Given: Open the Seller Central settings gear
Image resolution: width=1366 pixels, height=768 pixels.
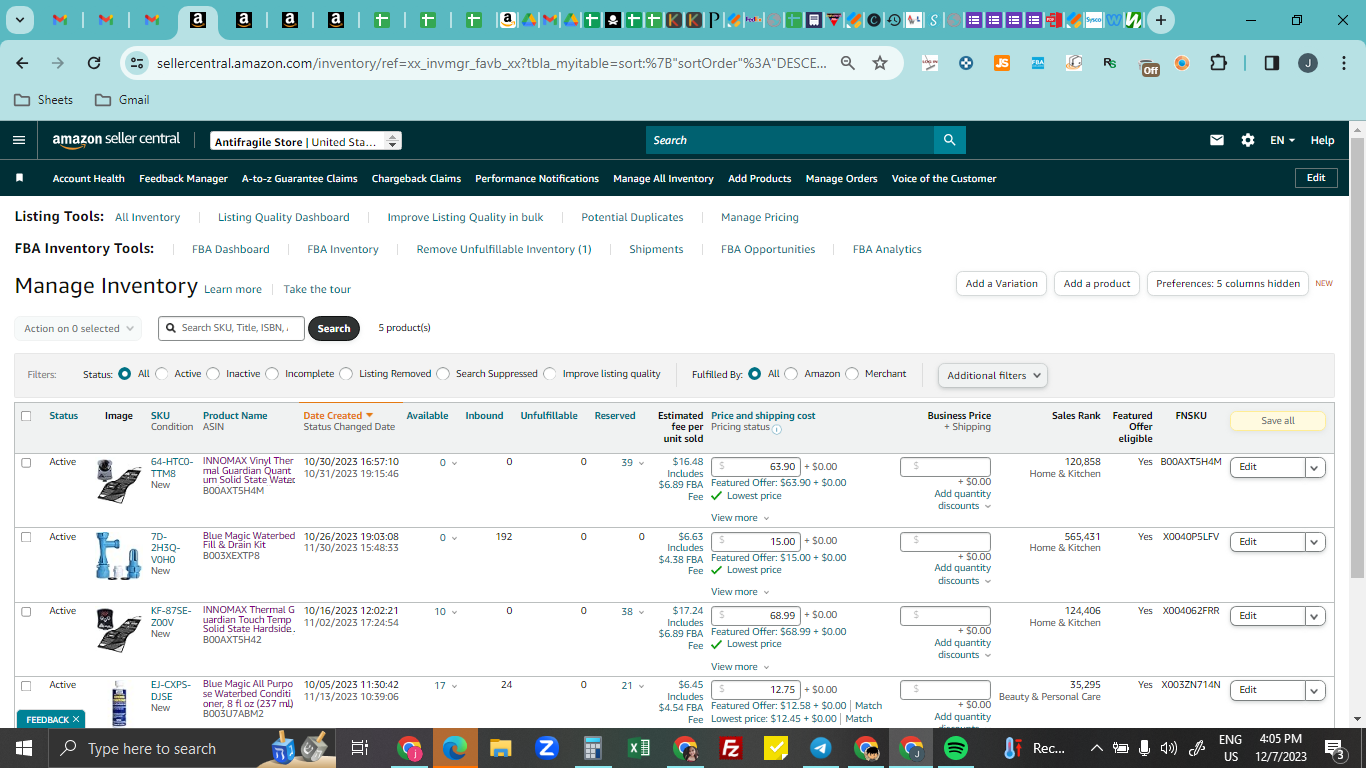Looking at the screenshot, I should [1248, 140].
